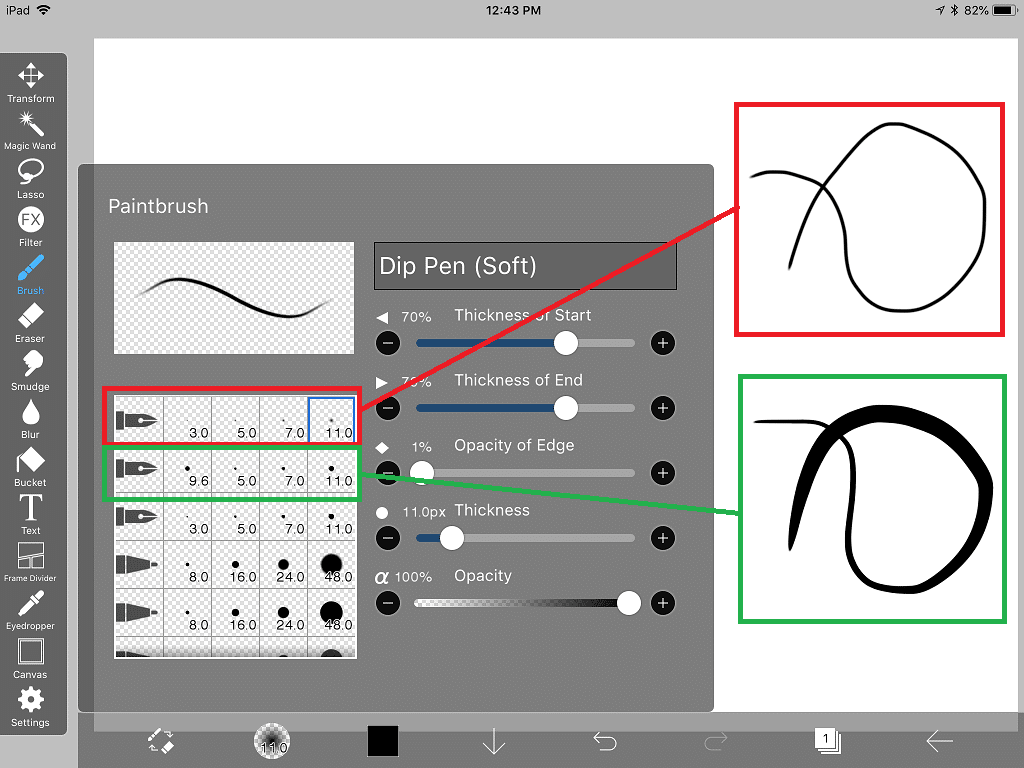1024x768 pixels.
Task: Select the 11.0 Dip Pen Soft preset
Action: (332, 420)
